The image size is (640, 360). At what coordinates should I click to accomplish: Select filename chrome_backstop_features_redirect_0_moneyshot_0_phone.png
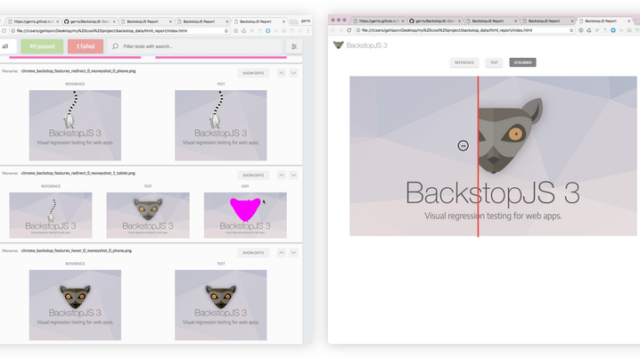coord(78,71)
